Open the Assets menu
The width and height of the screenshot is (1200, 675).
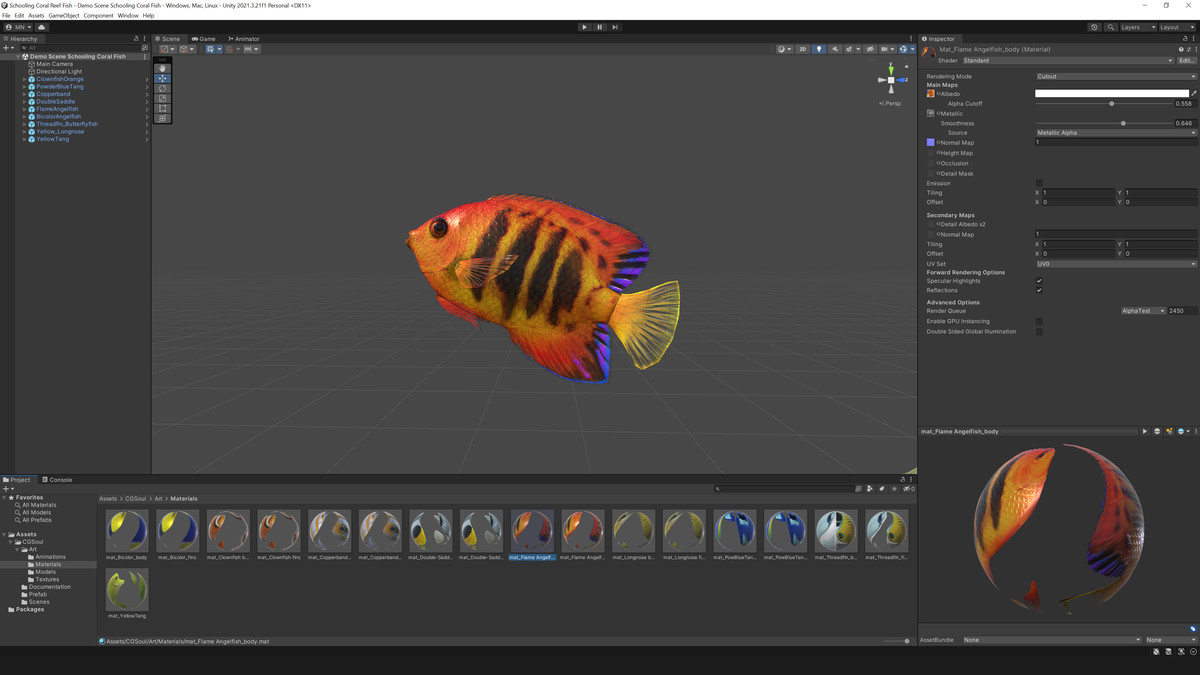[36, 16]
